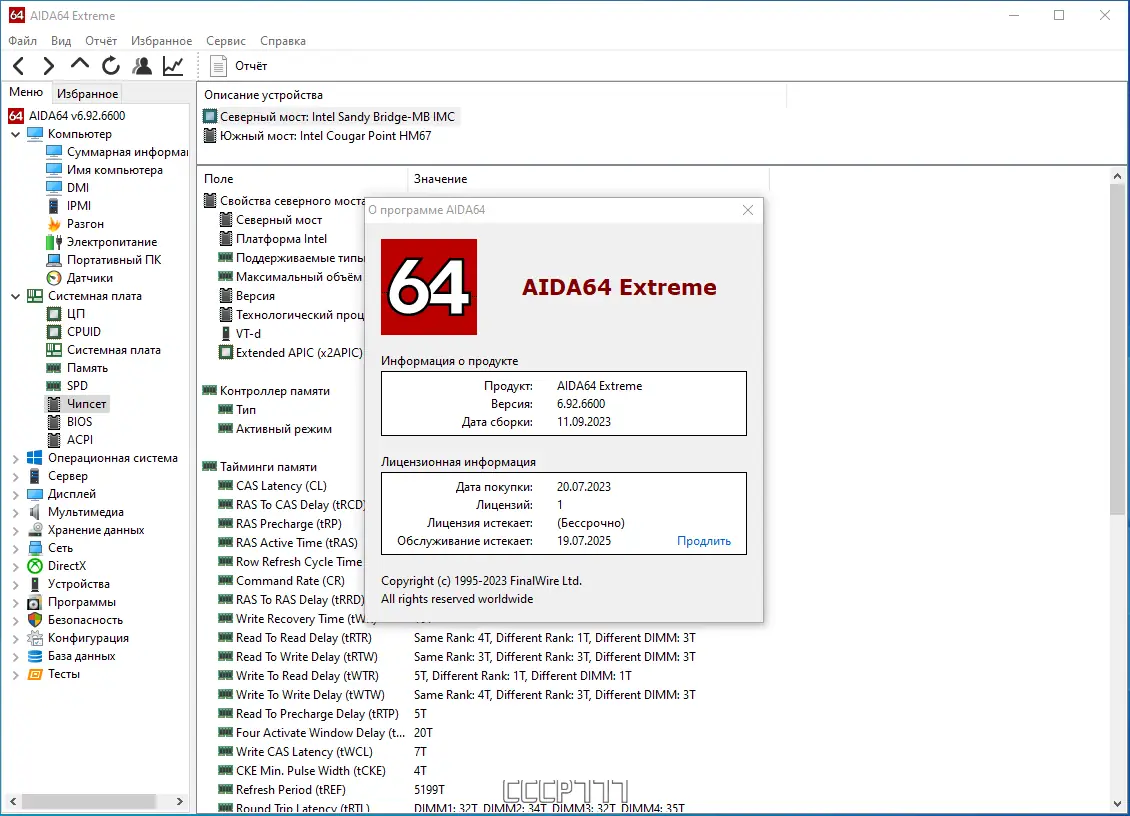This screenshot has width=1130, height=816.
Task: Select Северный мост Intel Sandy Bridge-MB IMC
Action: click(330, 117)
